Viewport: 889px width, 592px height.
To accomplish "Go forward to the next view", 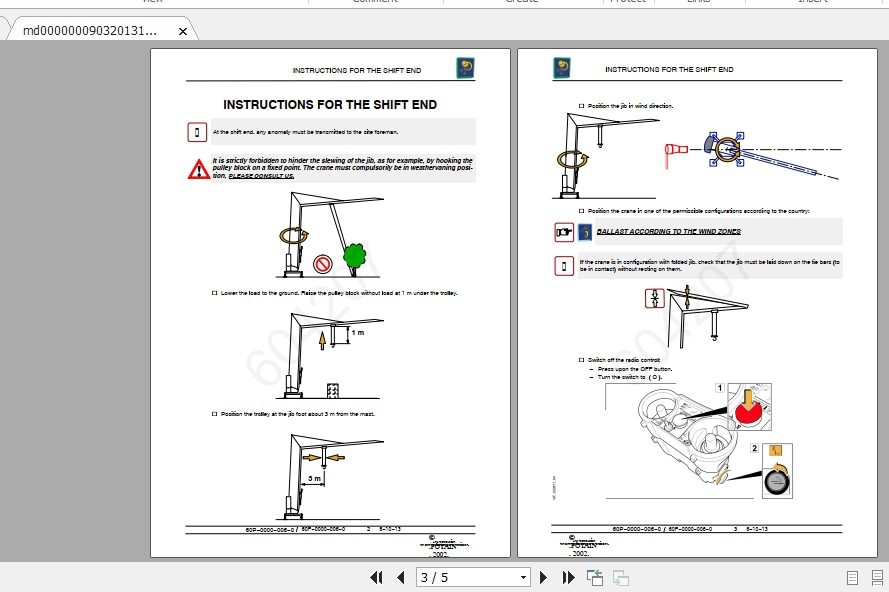I will pyautogui.click(x=620, y=577).
